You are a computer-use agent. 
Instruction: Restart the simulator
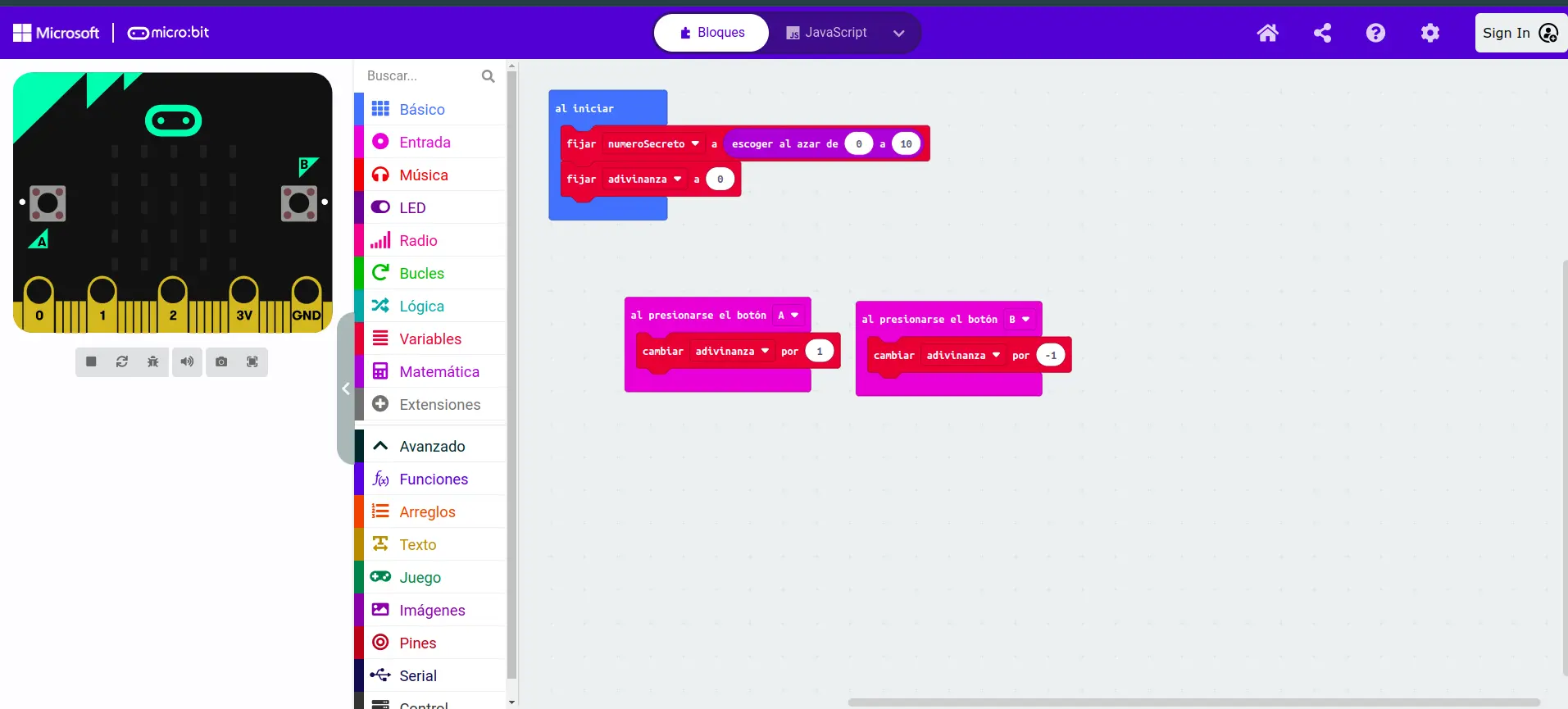tap(122, 361)
